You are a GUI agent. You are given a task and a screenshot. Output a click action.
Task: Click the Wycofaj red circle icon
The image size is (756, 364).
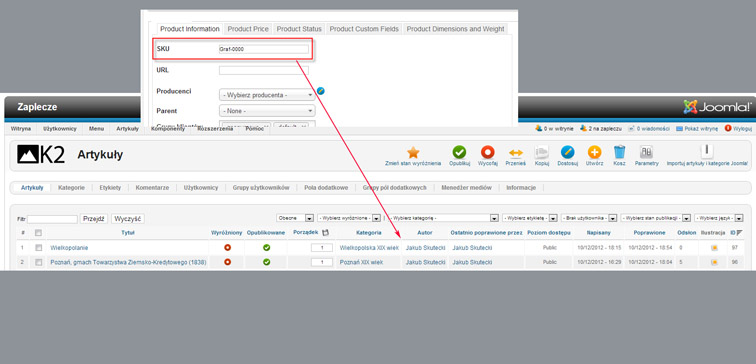coord(487,153)
